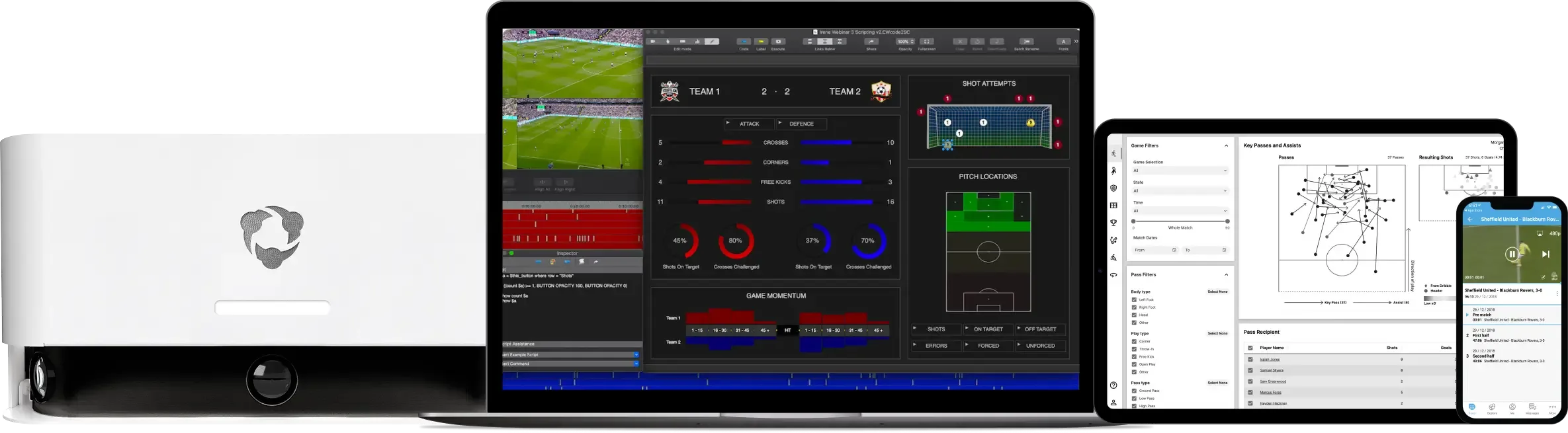Uncheck the Throw-In checkbox

pos(1134,349)
